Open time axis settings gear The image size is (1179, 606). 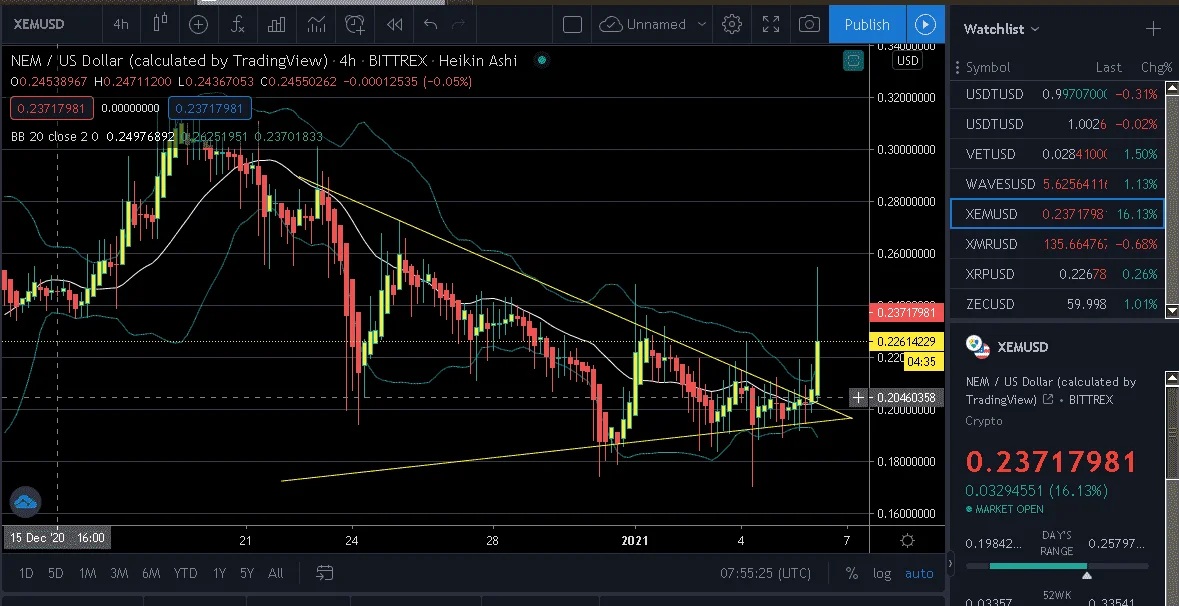tap(908, 541)
